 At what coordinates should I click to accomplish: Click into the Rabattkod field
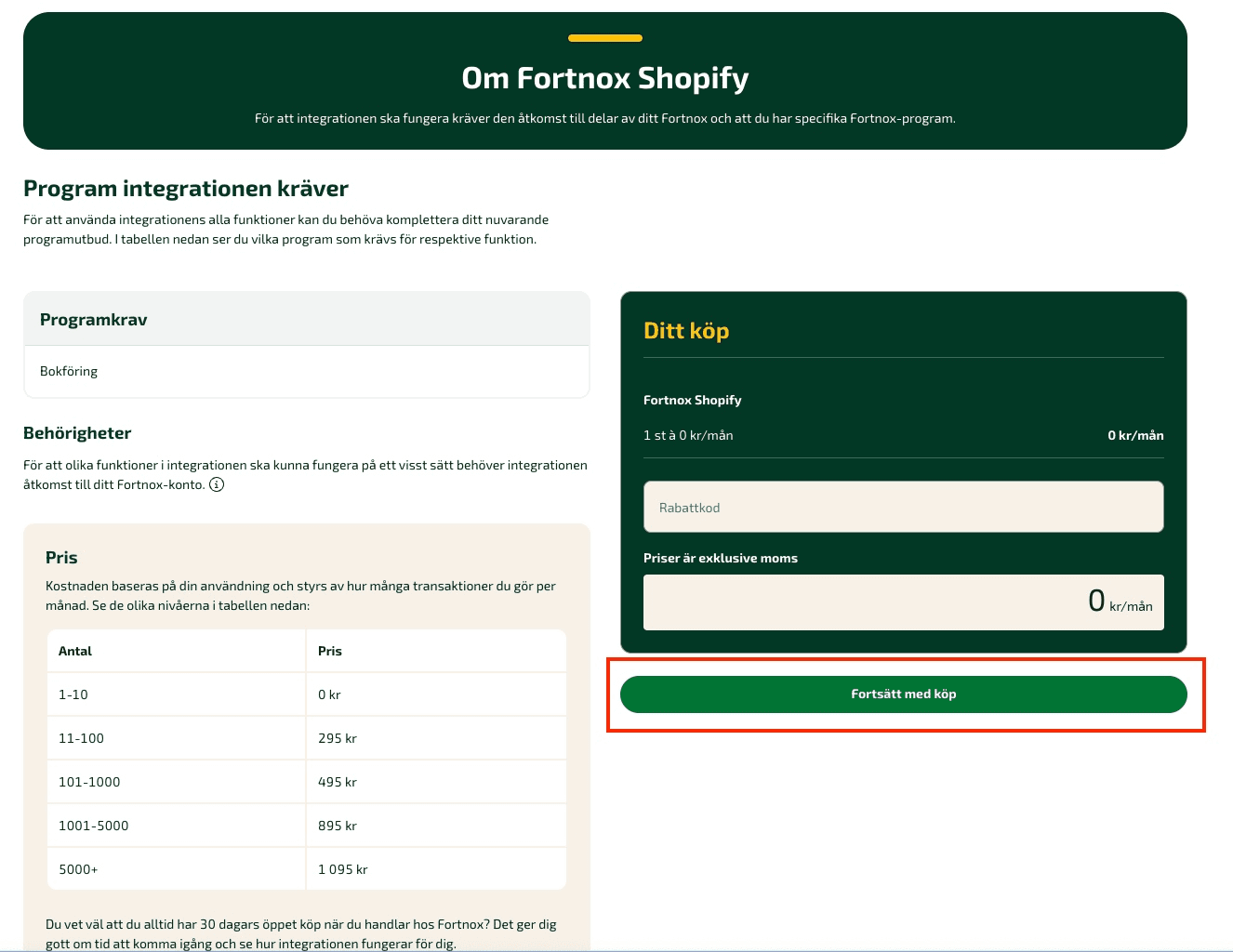[903, 507]
